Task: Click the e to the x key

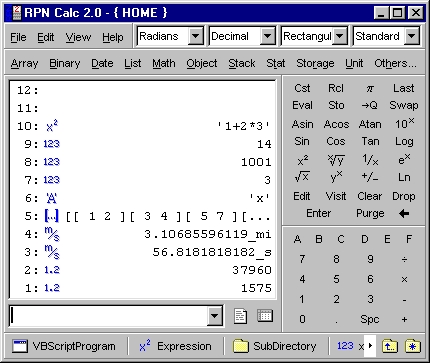Action: (404, 159)
